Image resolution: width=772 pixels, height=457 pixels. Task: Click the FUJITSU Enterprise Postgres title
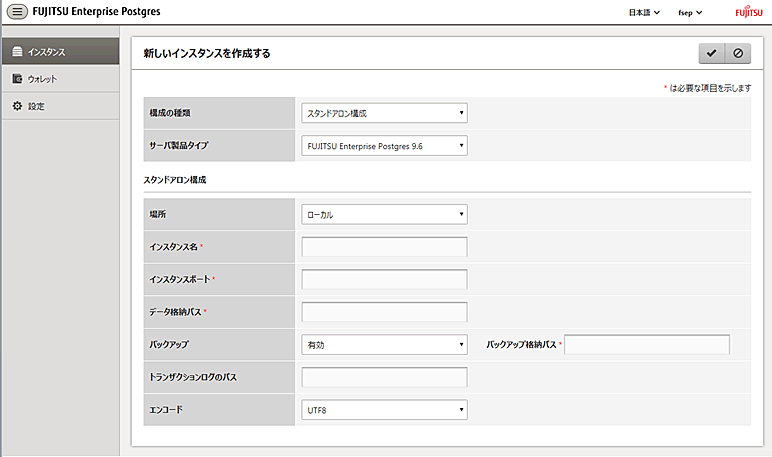point(96,11)
